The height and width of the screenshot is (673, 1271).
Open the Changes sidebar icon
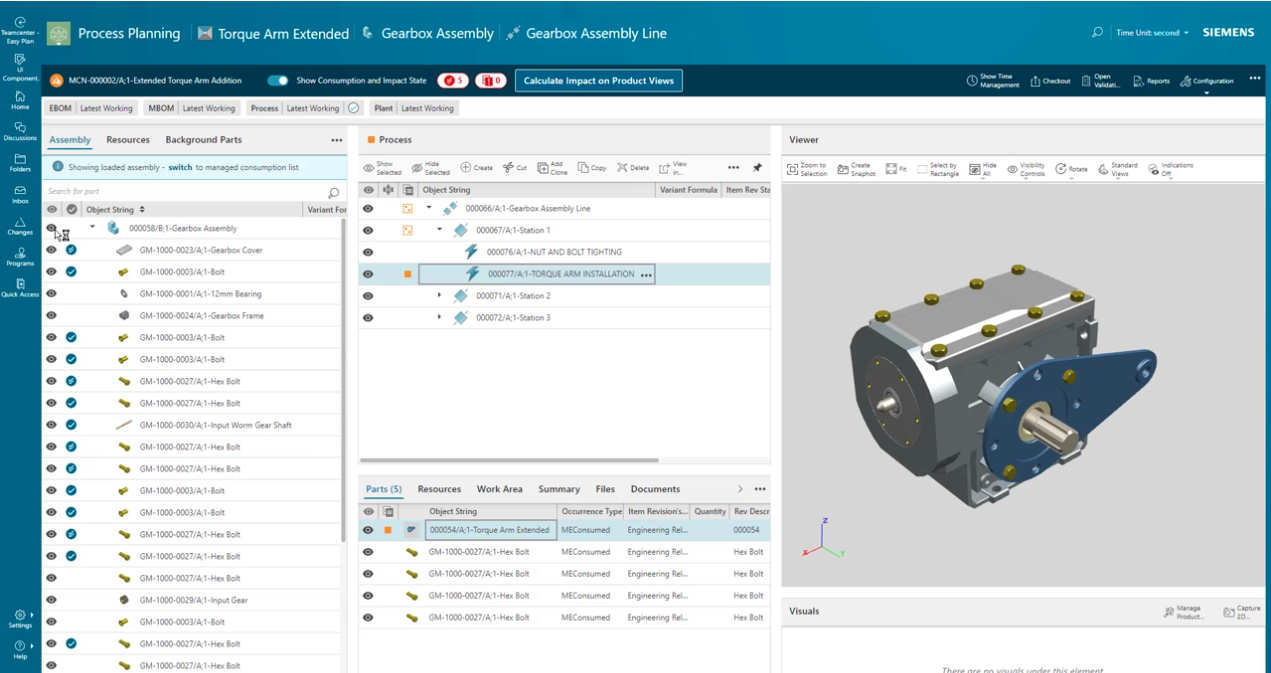tap(20, 226)
